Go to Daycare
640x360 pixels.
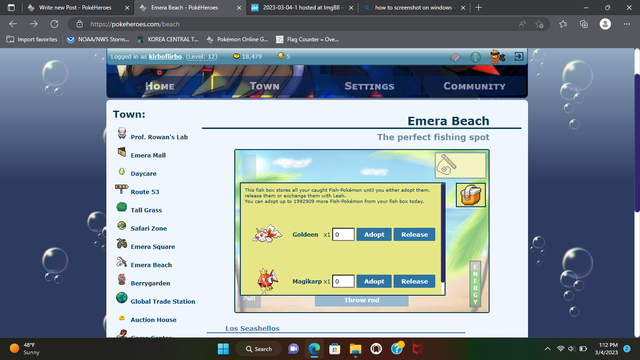143,174
